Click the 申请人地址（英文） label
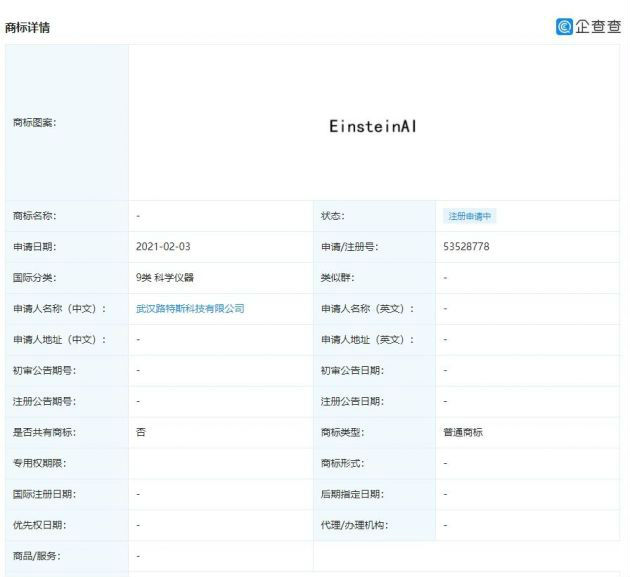 367,340
